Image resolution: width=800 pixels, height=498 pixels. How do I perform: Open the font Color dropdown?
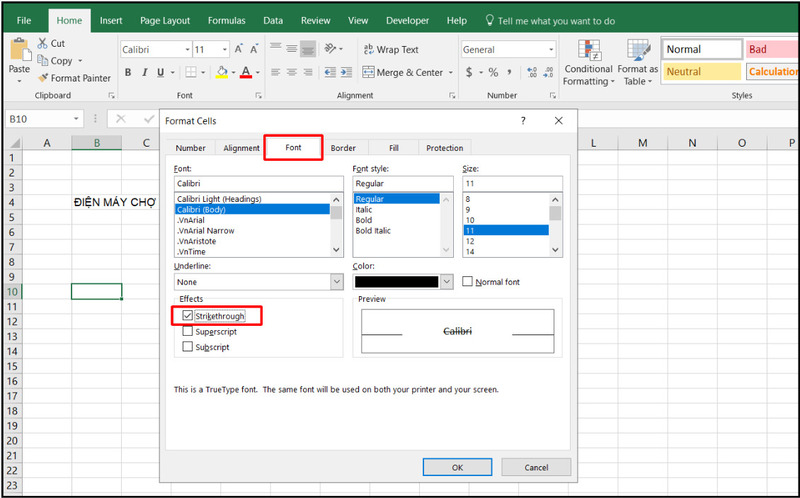(x=446, y=282)
